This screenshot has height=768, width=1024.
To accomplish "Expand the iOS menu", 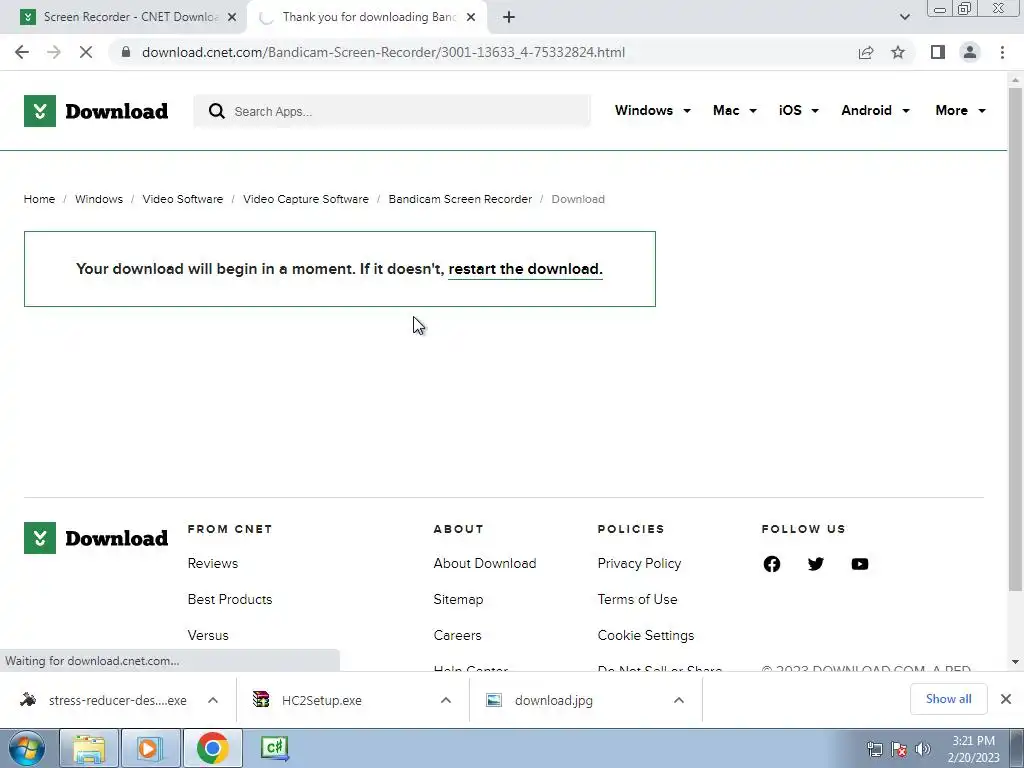I will (x=798, y=110).
